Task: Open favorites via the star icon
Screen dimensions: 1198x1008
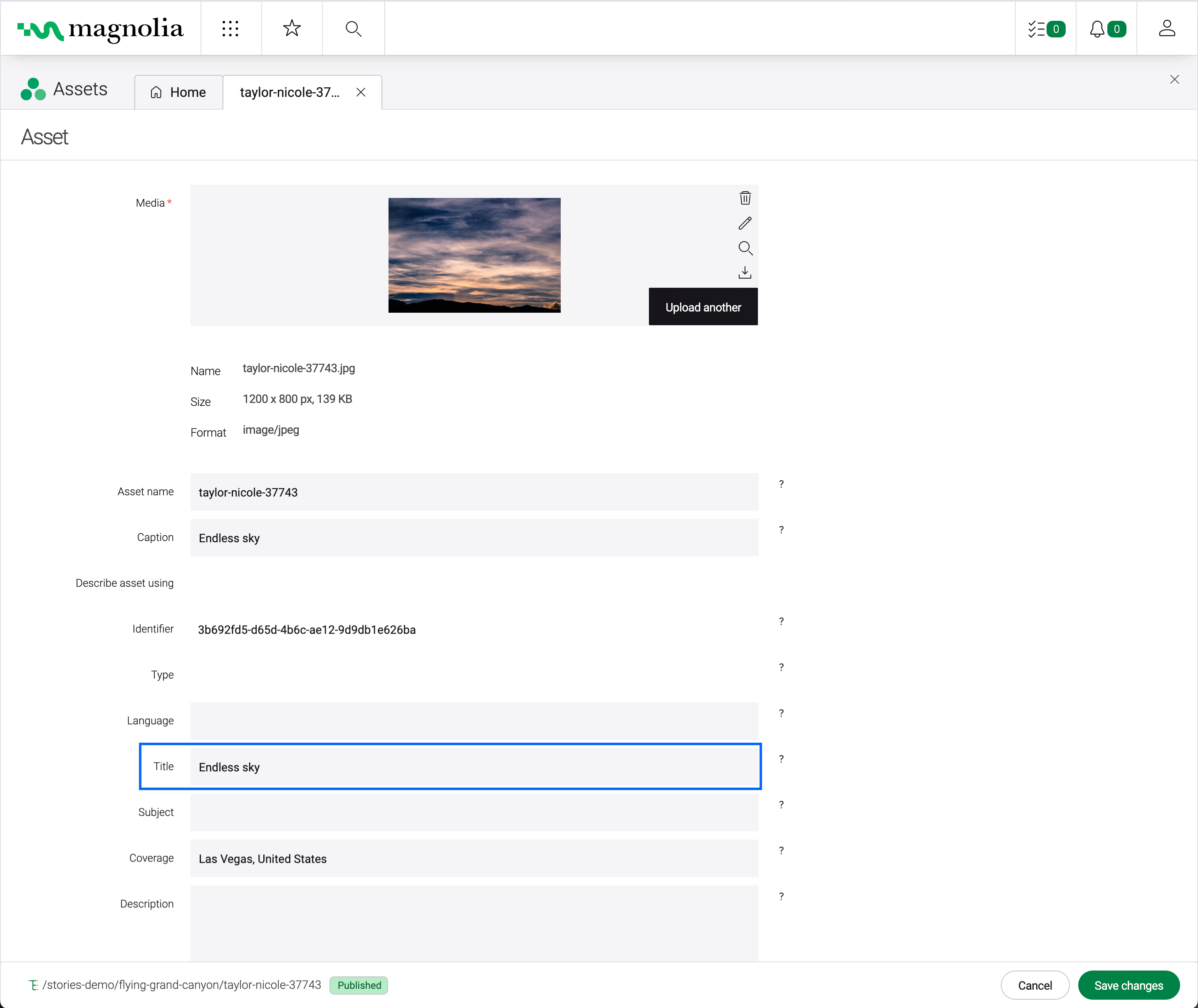Action: [292, 29]
